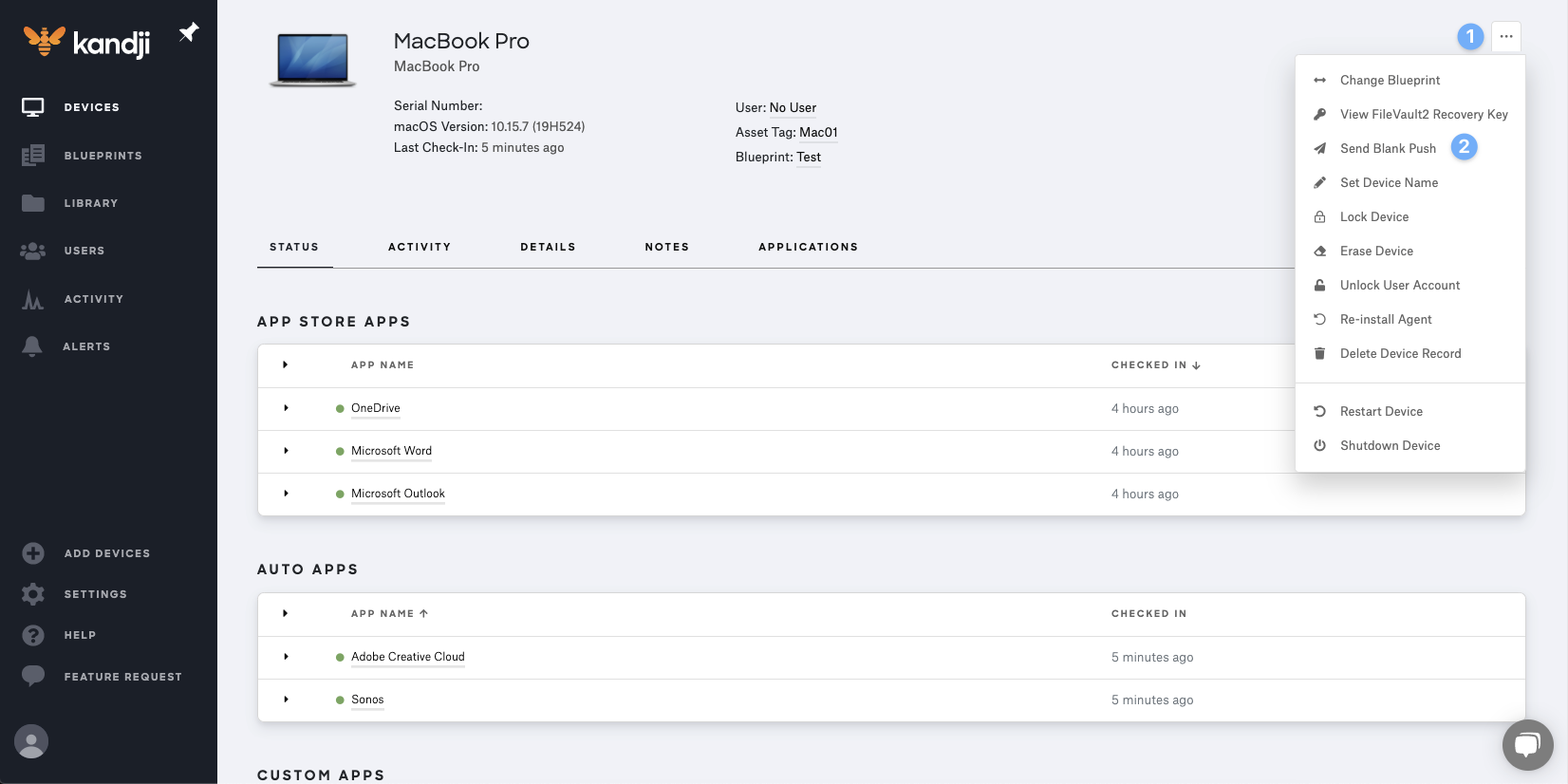This screenshot has height=784, width=1568.
Task: Click the Shutdown Device power icon
Action: pos(1319,446)
